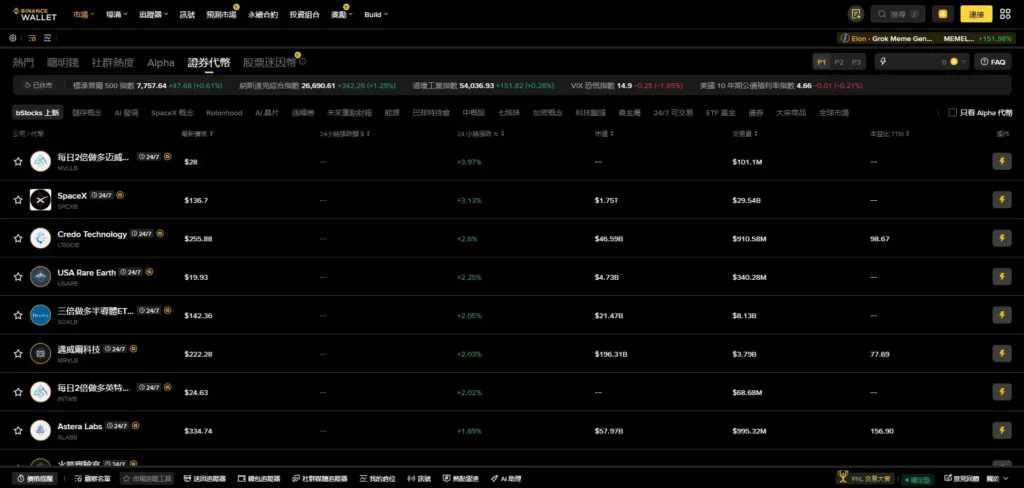This screenshot has height=488, width=1024.
Task: Open PNL trading contest trophy banner
Action: pyautogui.click(x=866, y=478)
